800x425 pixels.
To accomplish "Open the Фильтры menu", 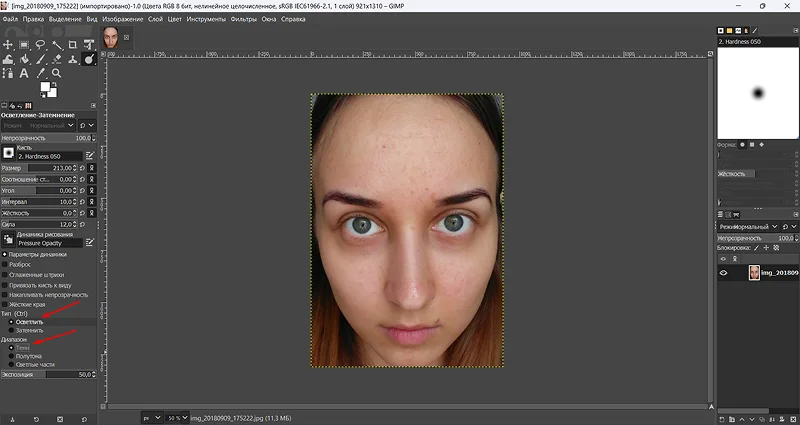I will tap(243, 19).
